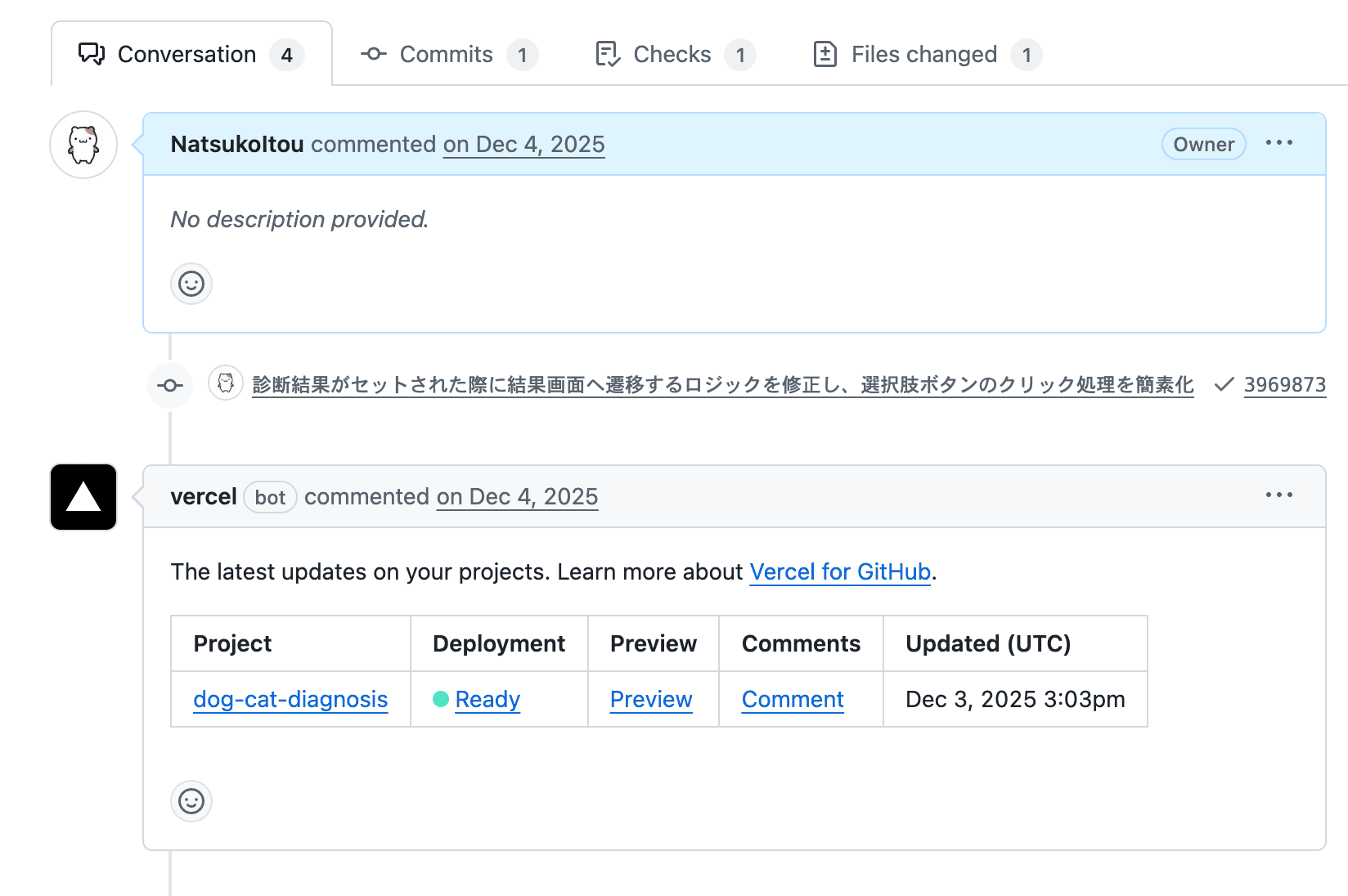
Task: Open the Files changed tab
Action: coord(926,55)
